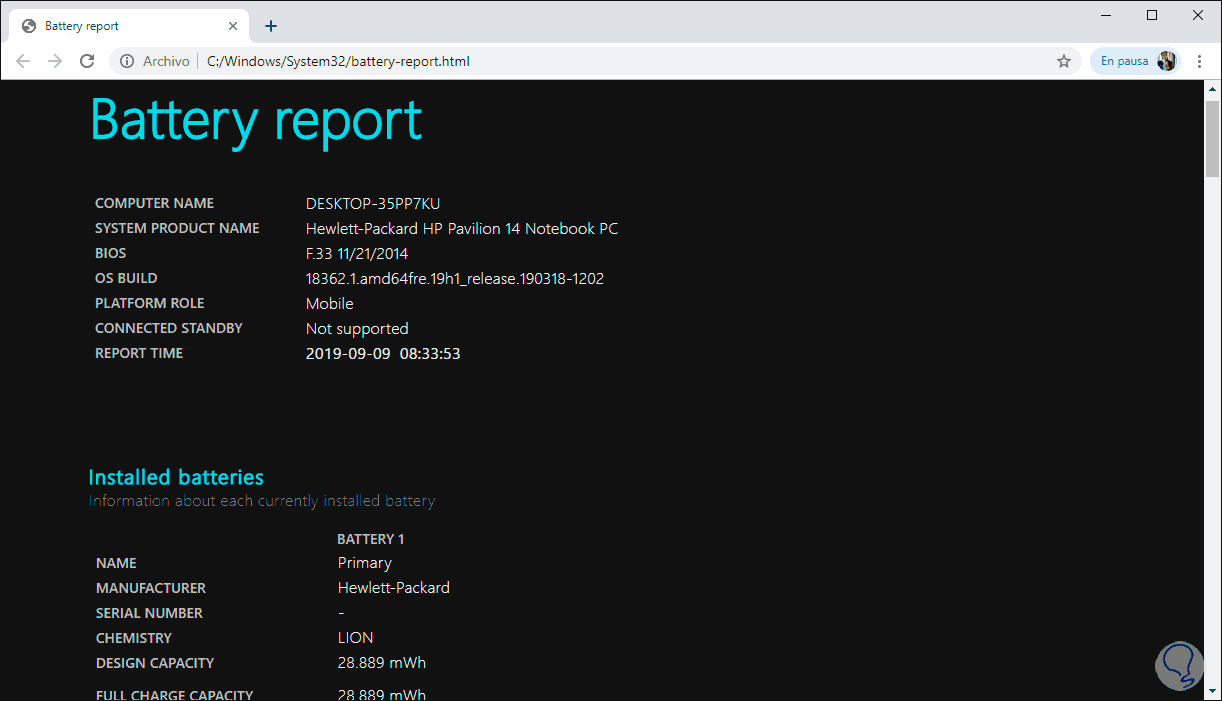The width and height of the screenshot is (1222, 701).
Task: Click the REPORT TIME label
Action: [x=139, y=353]
